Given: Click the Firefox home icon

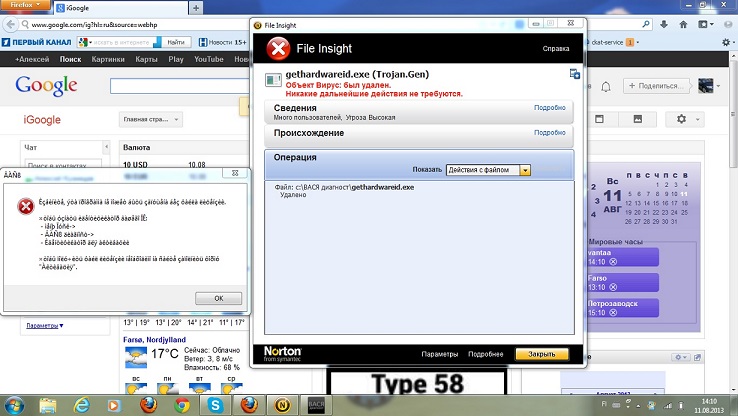Looking at the screenshot, I should tap(683, 24).
